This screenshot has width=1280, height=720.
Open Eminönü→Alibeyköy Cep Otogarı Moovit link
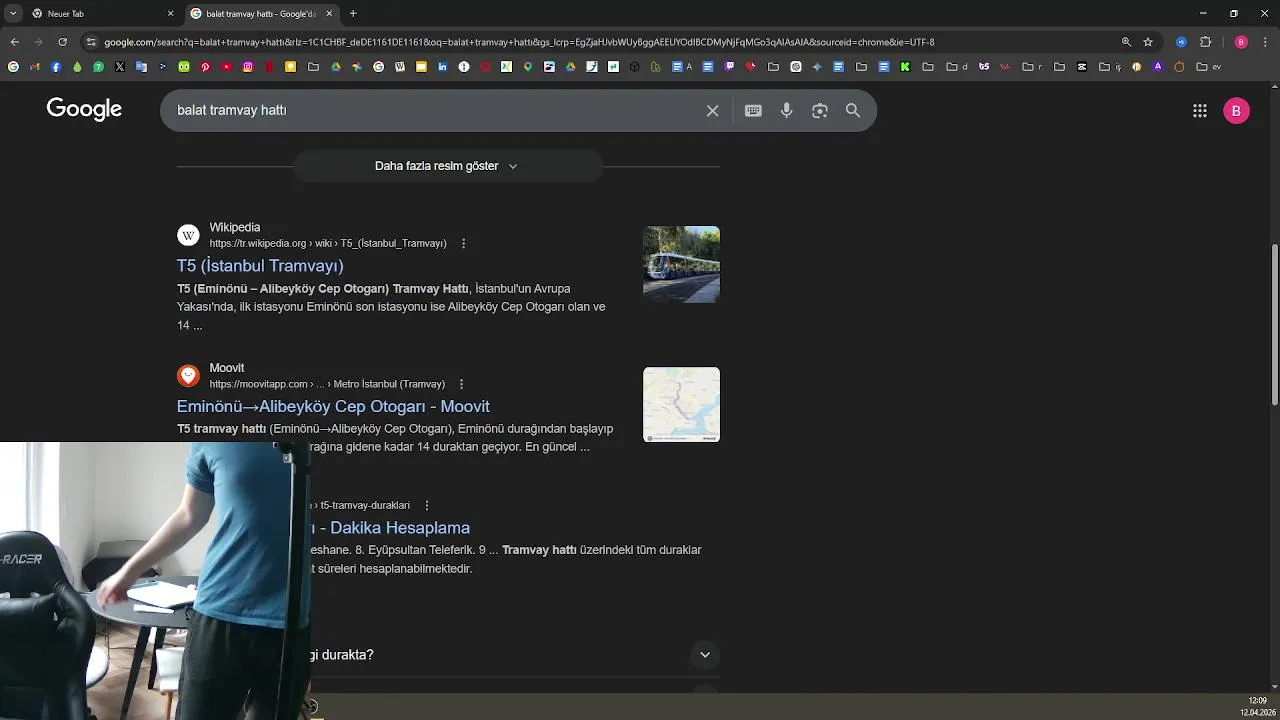click(333, 406)
